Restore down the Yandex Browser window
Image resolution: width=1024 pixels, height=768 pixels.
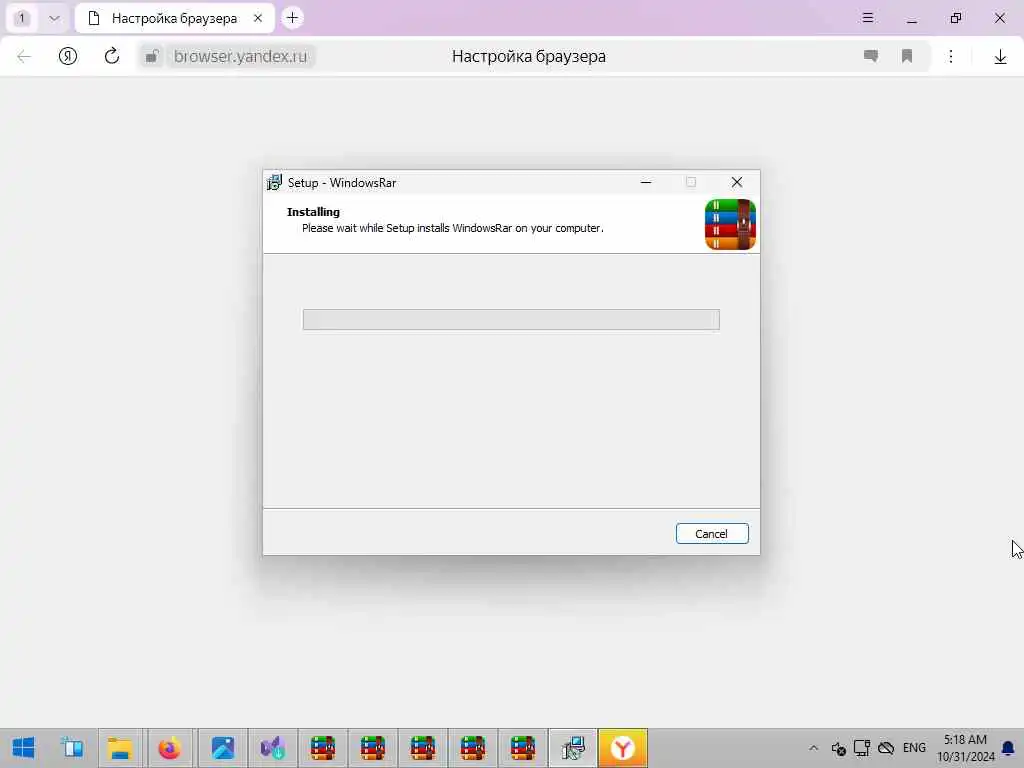(x=956, y=18)
